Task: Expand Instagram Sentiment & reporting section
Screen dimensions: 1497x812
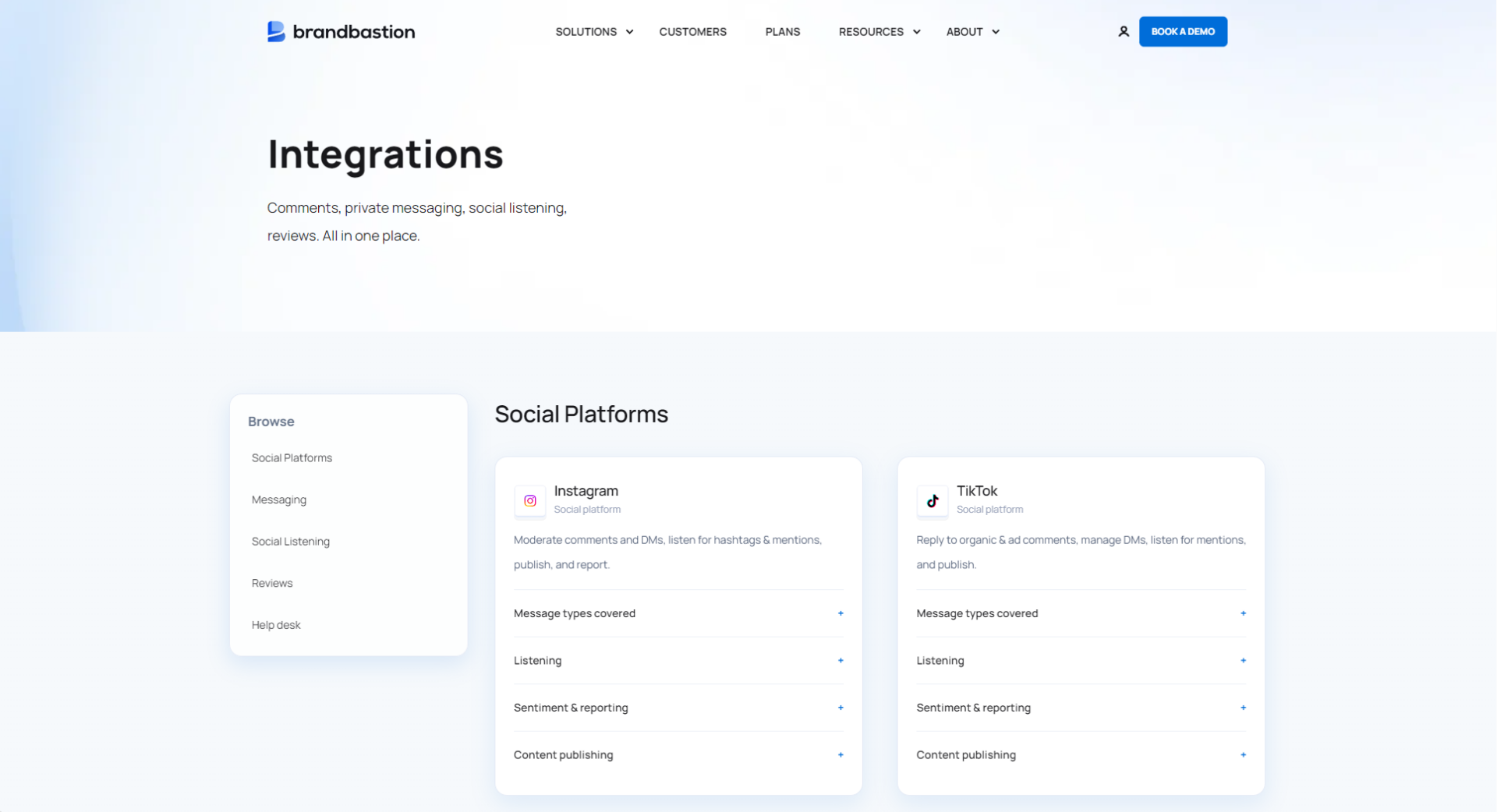Action: (571, 708)
